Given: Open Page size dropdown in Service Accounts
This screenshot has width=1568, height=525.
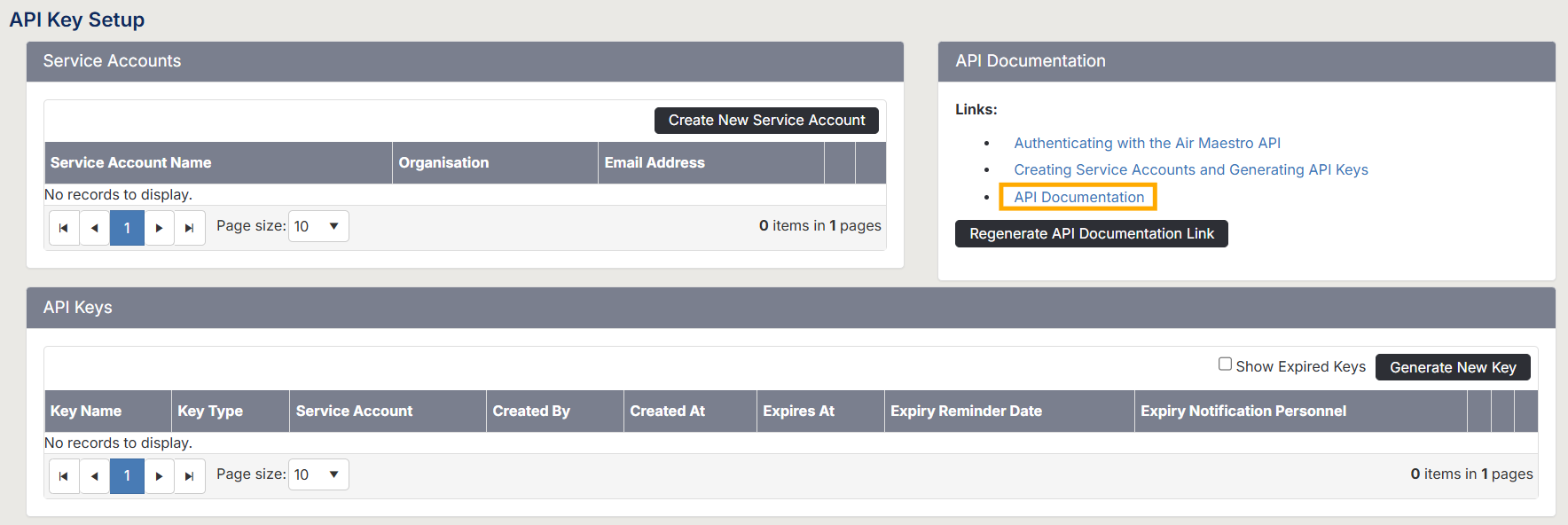Looking at the screenshot, I should (318, 226).
